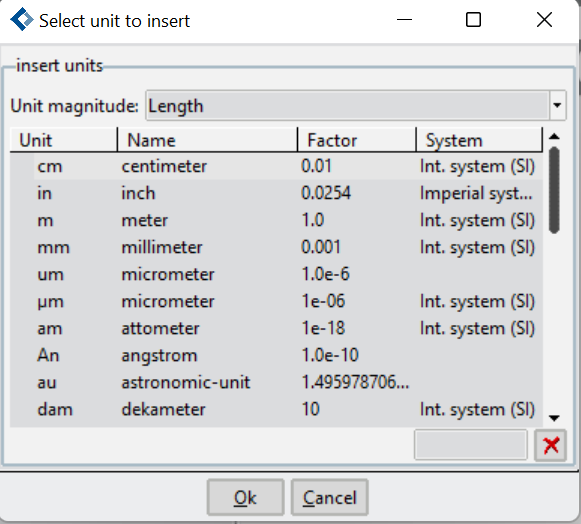This screenshot has height=524, width=581.
Task: Confirm with the Ok button
Action: coord(245,497)
